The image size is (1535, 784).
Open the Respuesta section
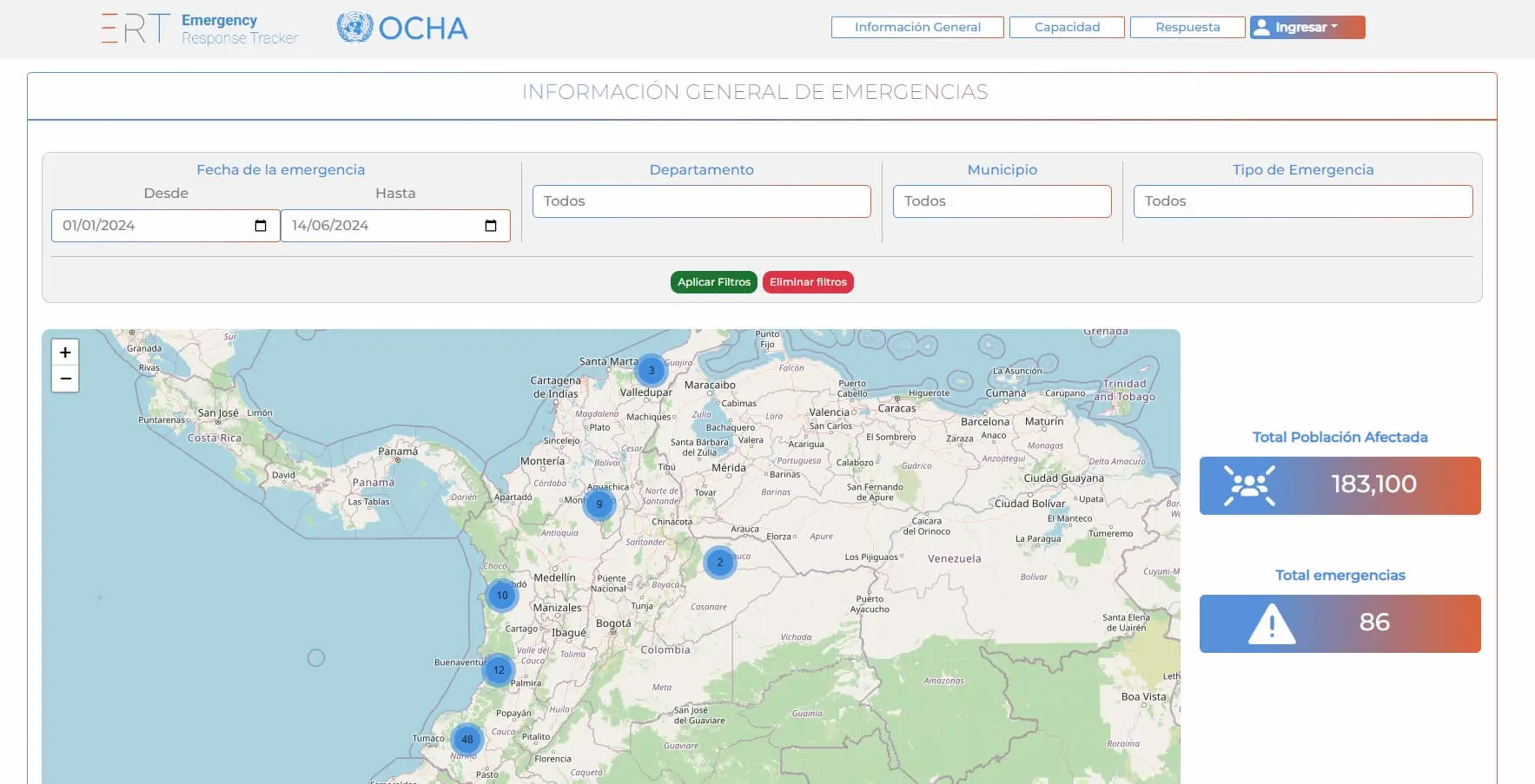[1187, 27]
